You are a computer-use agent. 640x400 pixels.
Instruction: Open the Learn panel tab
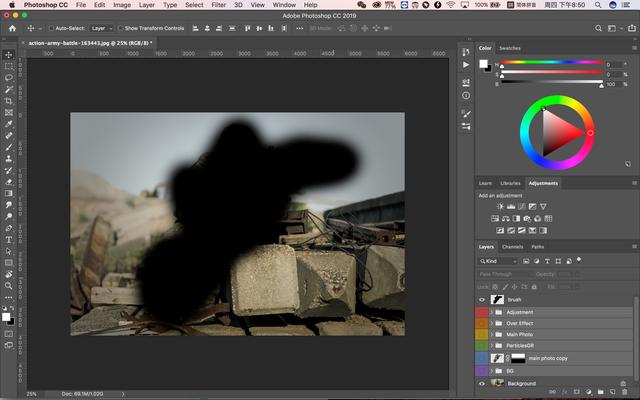(x=485, y=183)
